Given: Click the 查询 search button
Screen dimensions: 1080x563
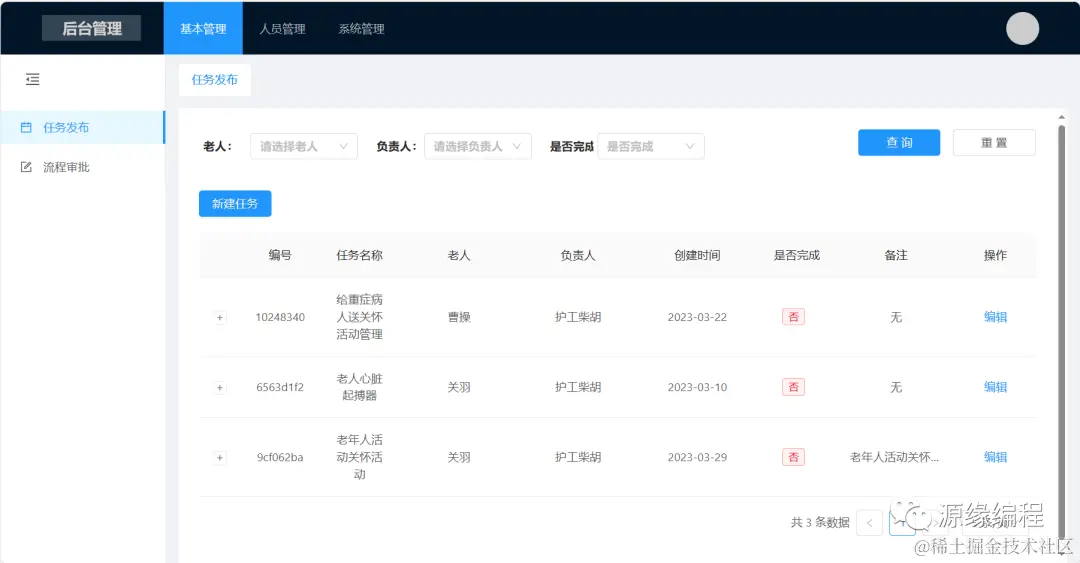Looking at the screenshot, I should pyautogui.click(x=899, y=143).
